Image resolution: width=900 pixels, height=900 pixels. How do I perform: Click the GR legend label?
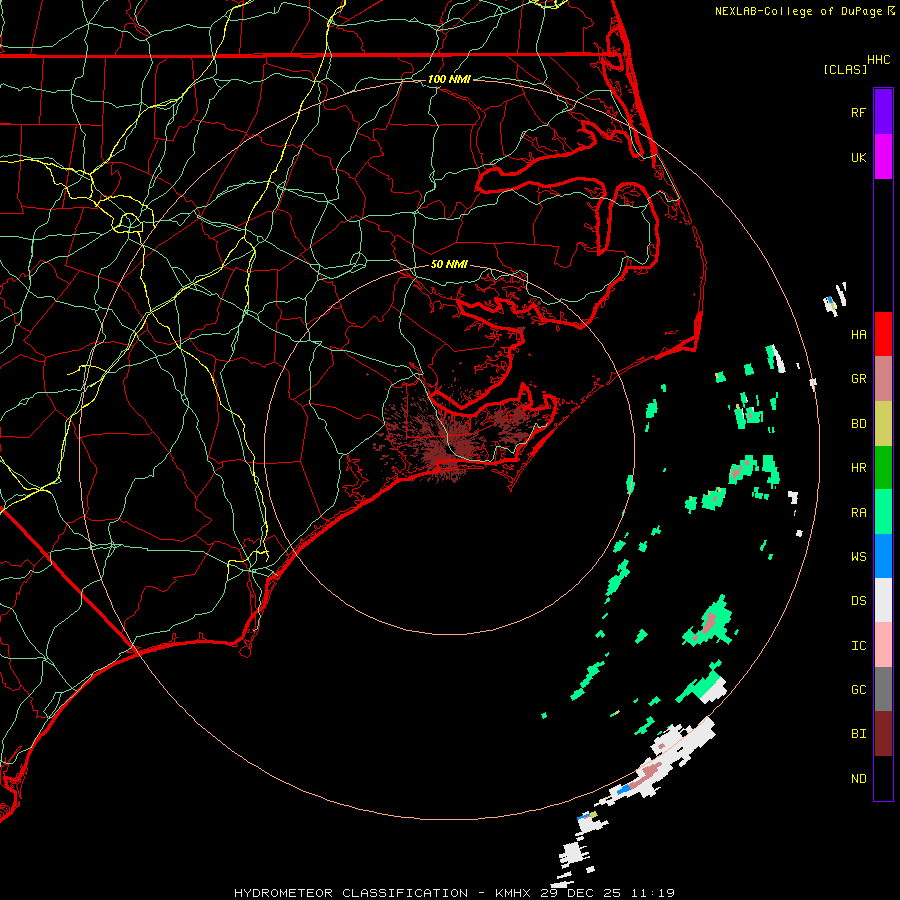(858, 379)
